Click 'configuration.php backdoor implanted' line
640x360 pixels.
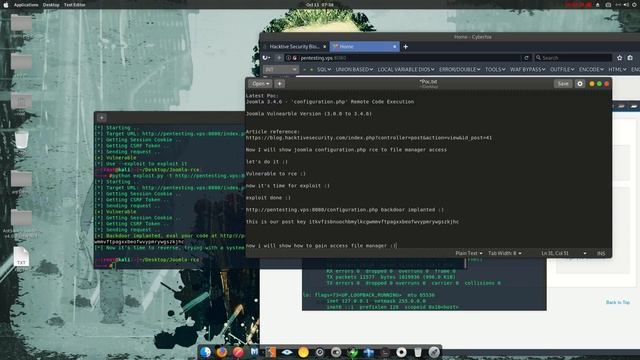tap(344, 210)
